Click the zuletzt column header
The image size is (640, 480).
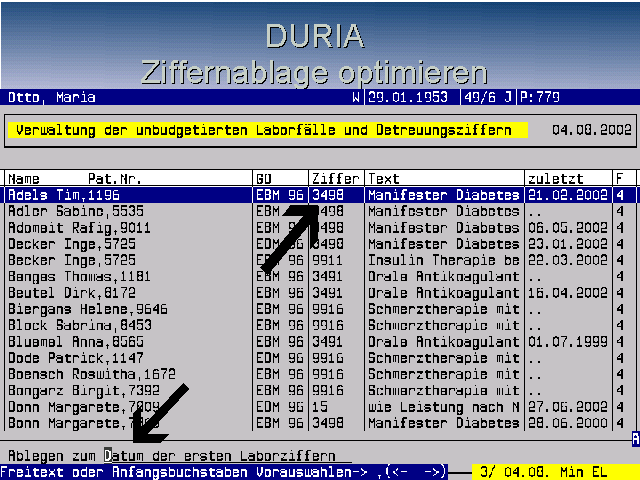click(556, 179)
